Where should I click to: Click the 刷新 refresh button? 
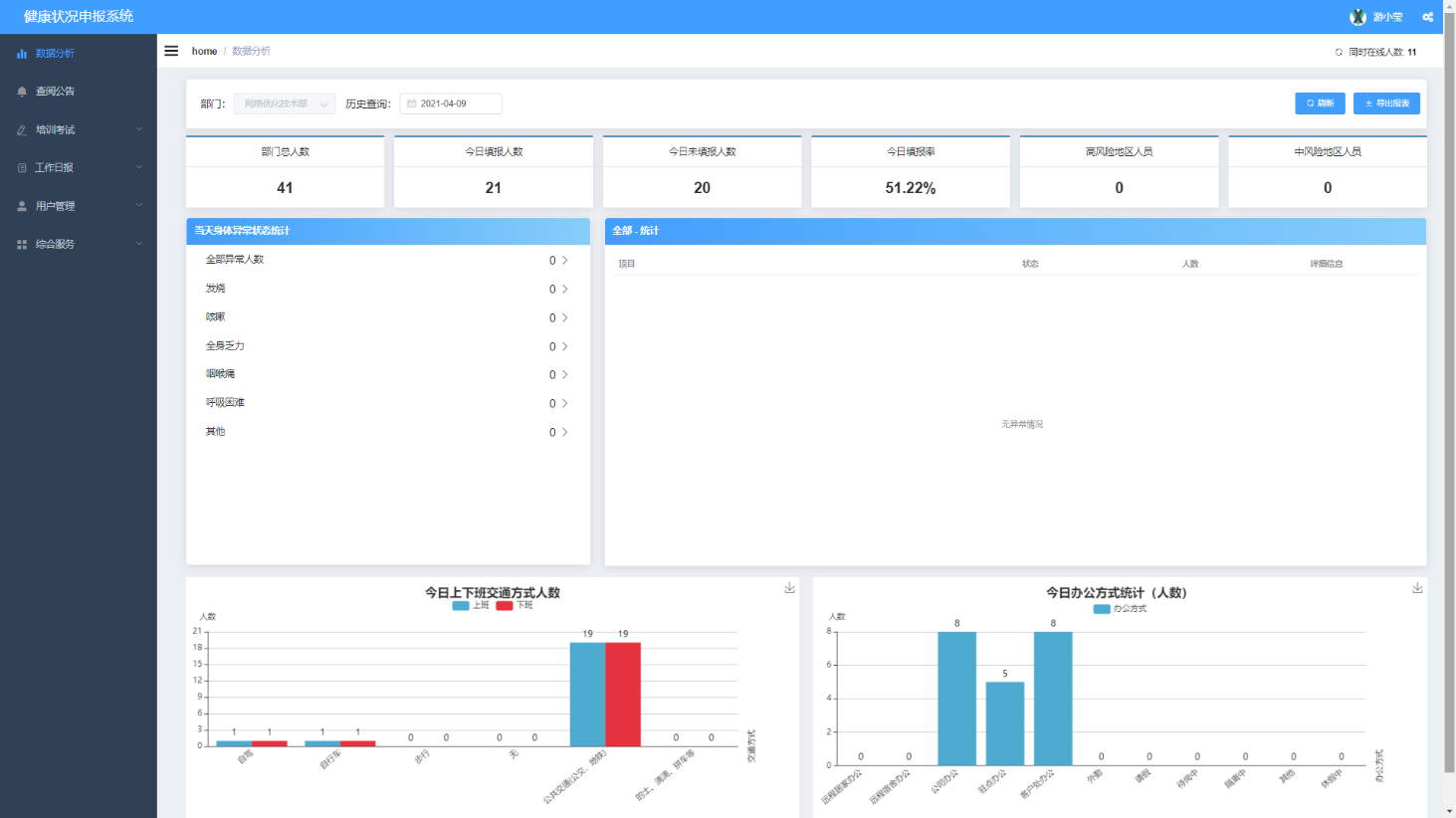(x=1320, y=103)
